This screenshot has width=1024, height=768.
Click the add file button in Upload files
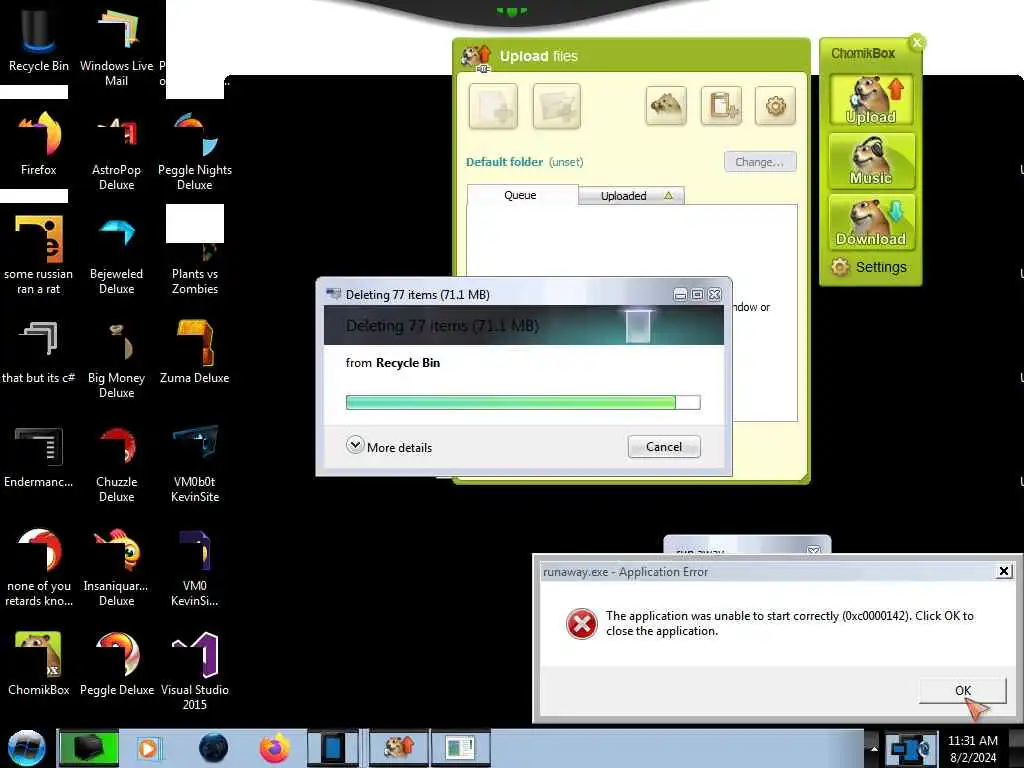[493, 106]
